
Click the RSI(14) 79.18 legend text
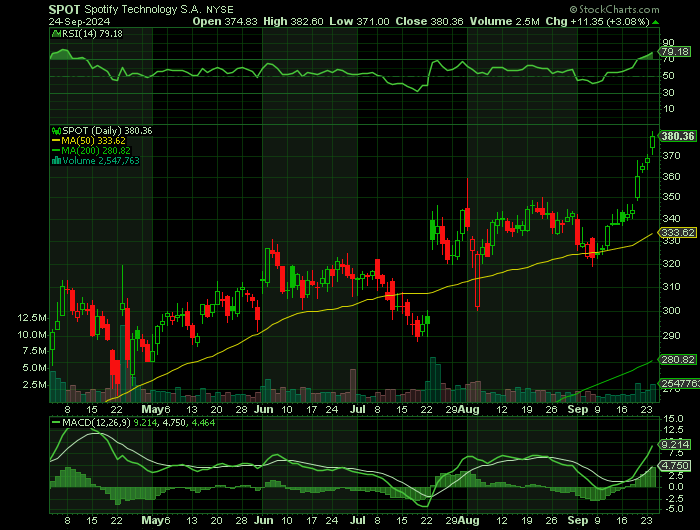[x=92, y=34]
